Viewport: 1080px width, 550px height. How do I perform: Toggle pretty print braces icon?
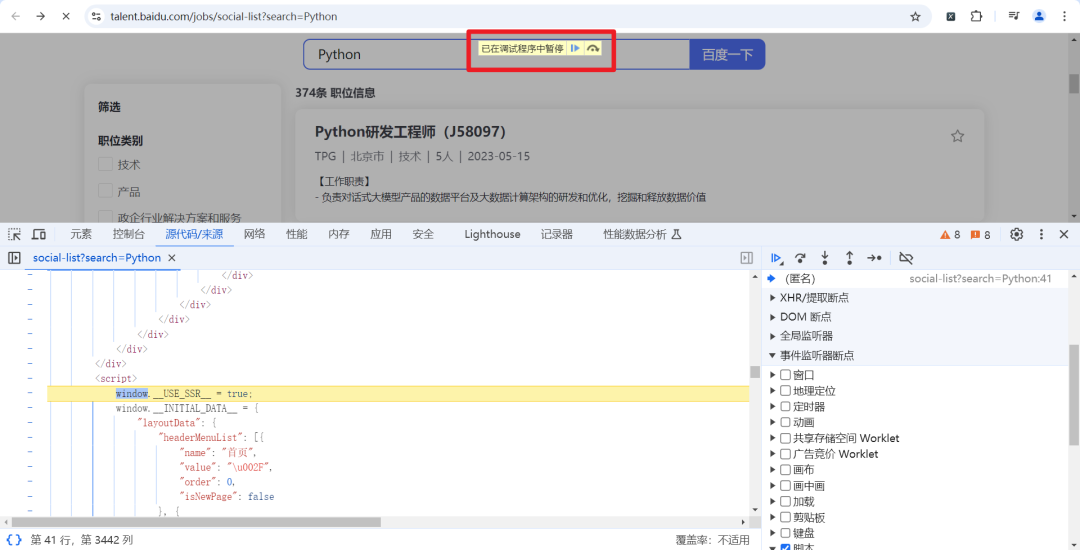point(14,540)
